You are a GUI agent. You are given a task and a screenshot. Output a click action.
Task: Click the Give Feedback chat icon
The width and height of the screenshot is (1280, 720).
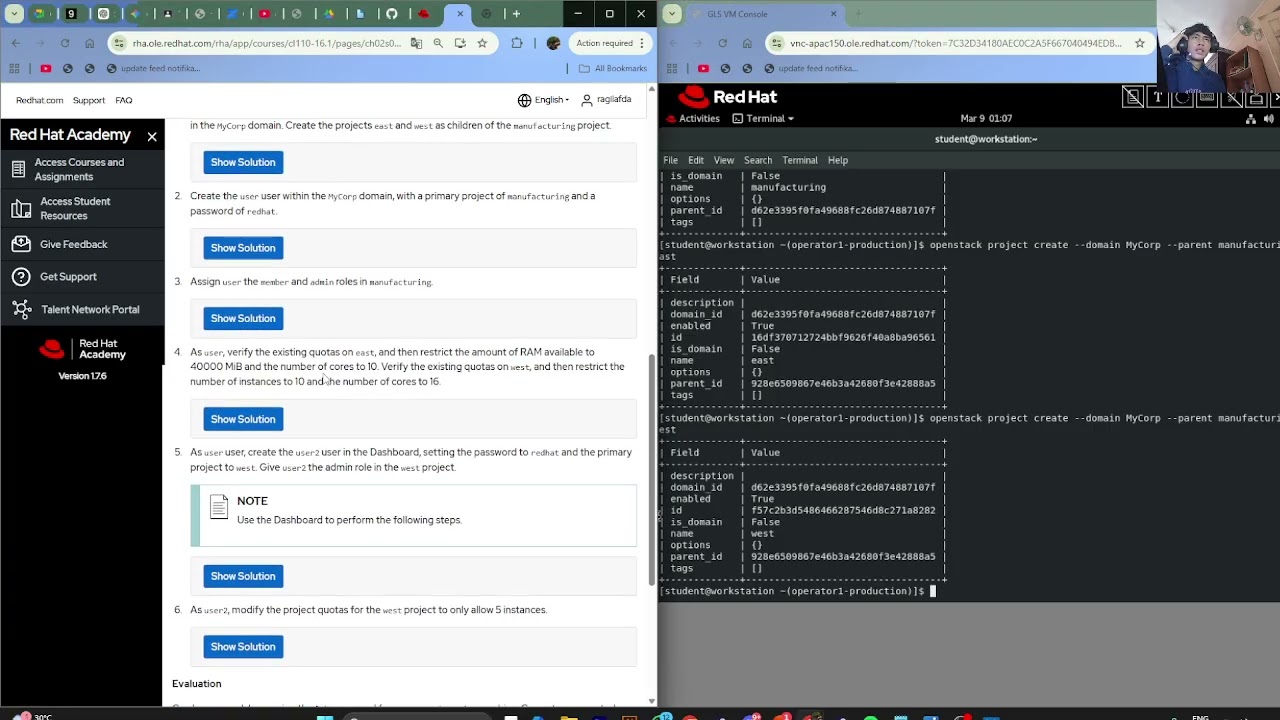[22, 244]
